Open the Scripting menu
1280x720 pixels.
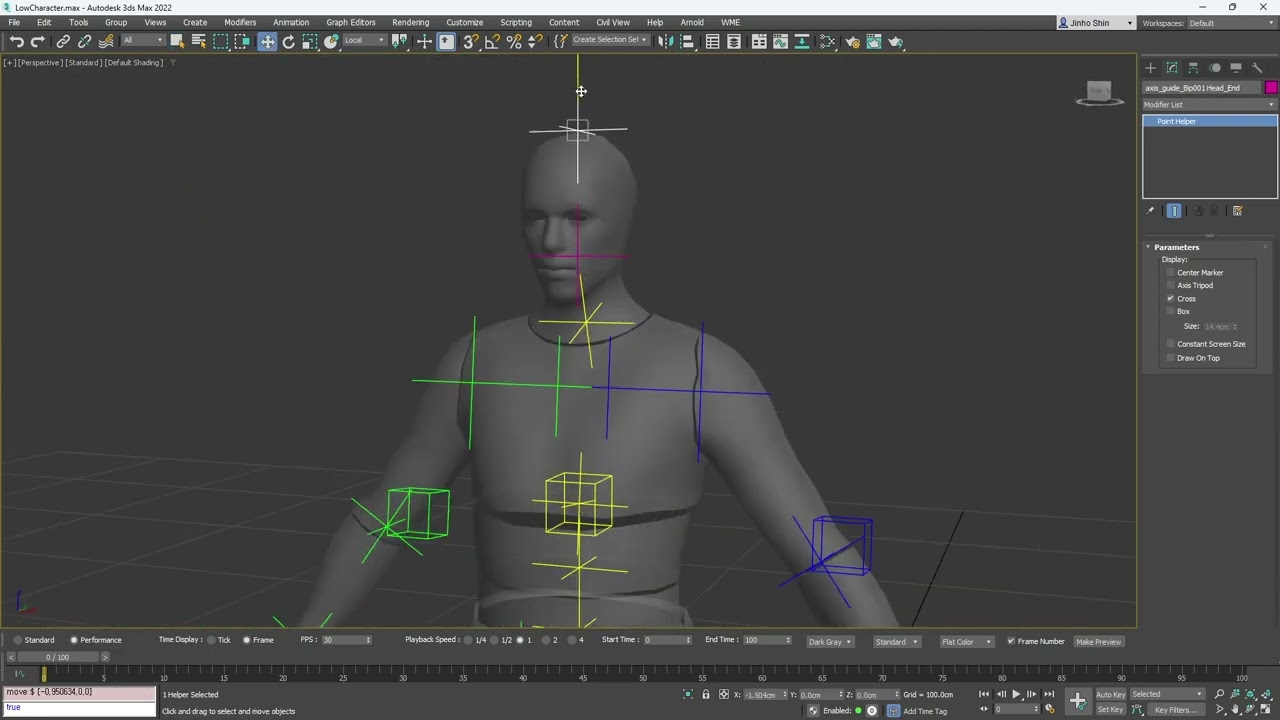(x=516, y=22)
